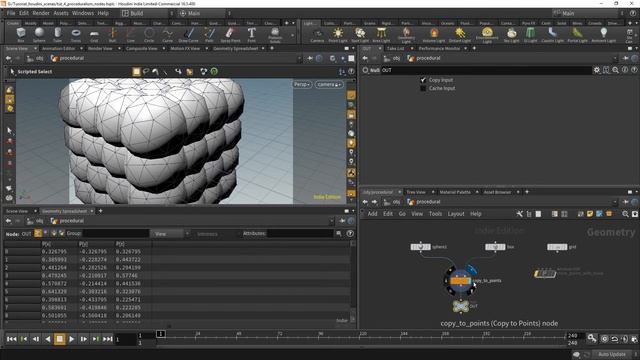Toggle the Copy Input checkbox
The width and height of the screenshot is (640, 360).
(x=423, y=80)
